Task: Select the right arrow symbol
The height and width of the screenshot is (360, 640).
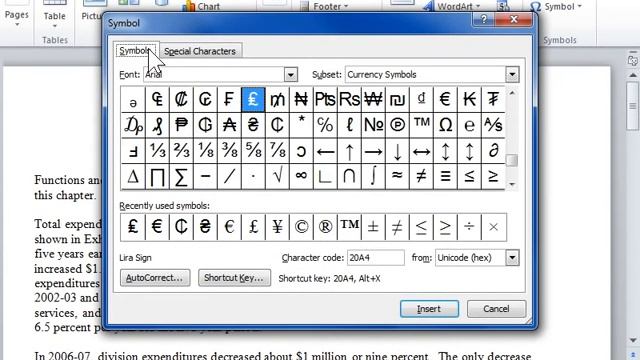Action: coord(373,151)
